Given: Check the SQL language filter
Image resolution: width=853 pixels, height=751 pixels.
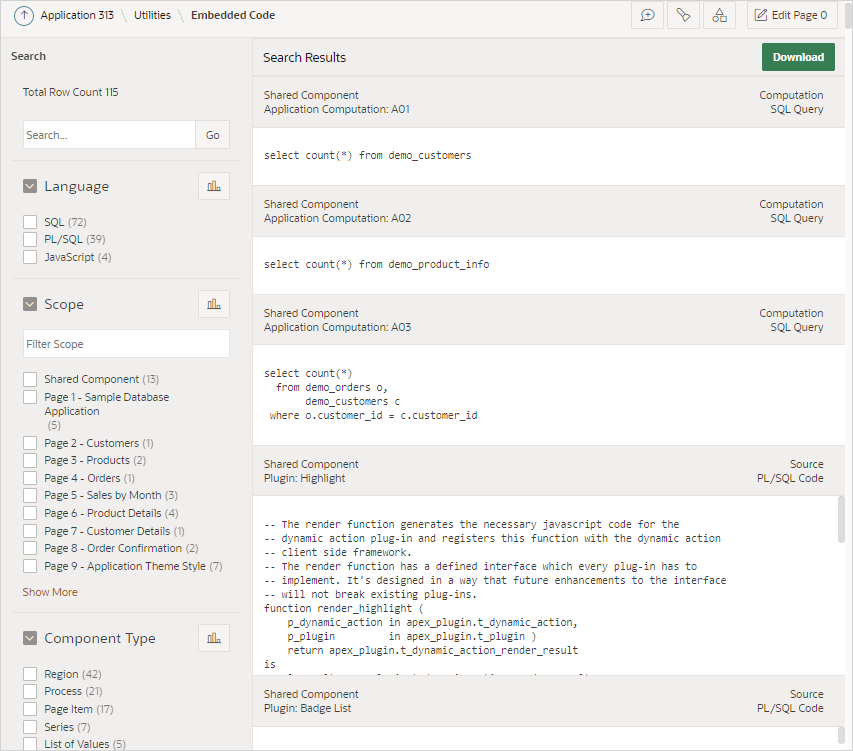Looking at the screenshot, I should click(29, 221).
